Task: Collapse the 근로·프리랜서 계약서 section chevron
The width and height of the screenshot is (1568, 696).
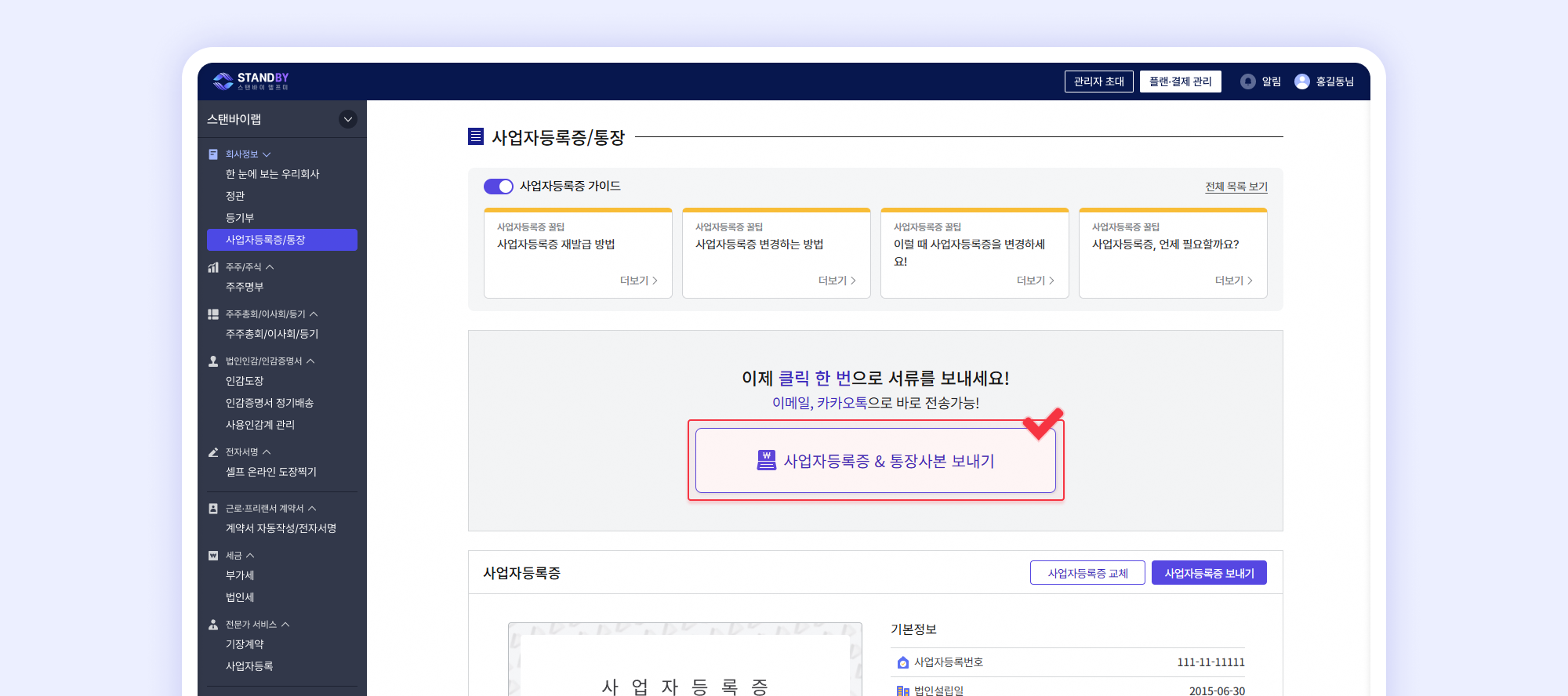Action: (x=312, y=509)
